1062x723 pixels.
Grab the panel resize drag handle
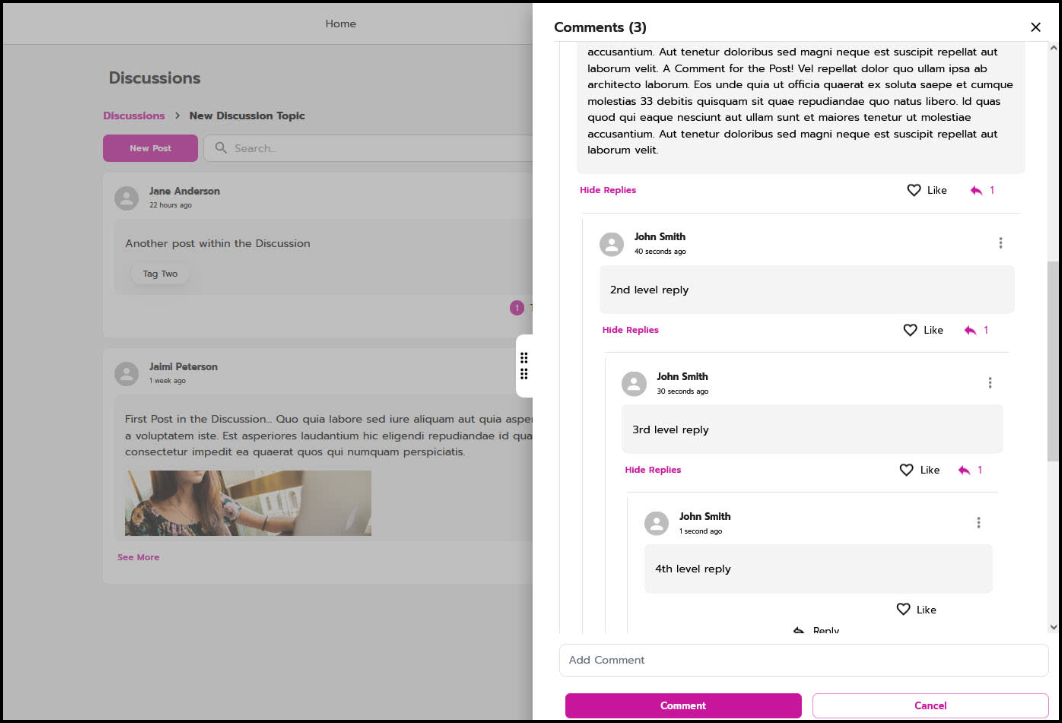tap(523, 366)
